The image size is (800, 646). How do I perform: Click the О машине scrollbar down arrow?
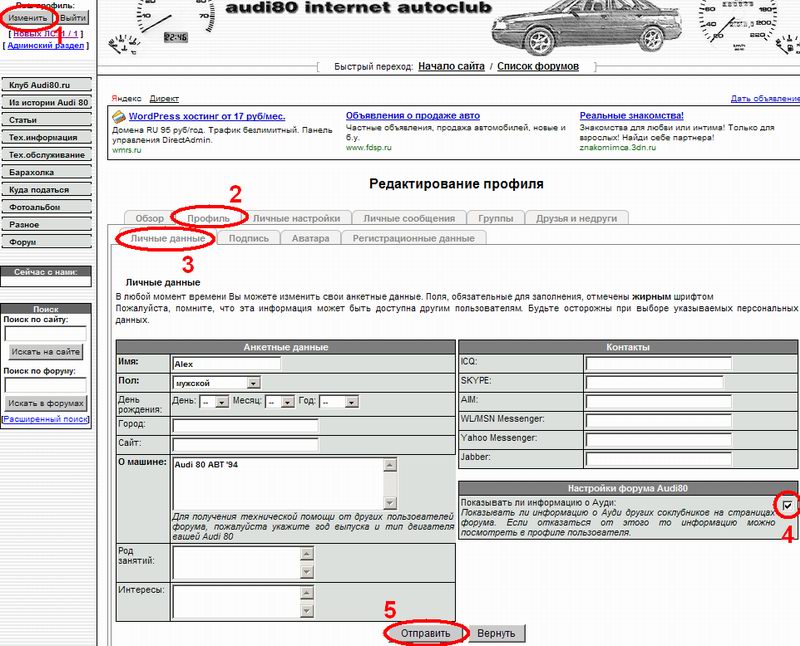[390, 503]
